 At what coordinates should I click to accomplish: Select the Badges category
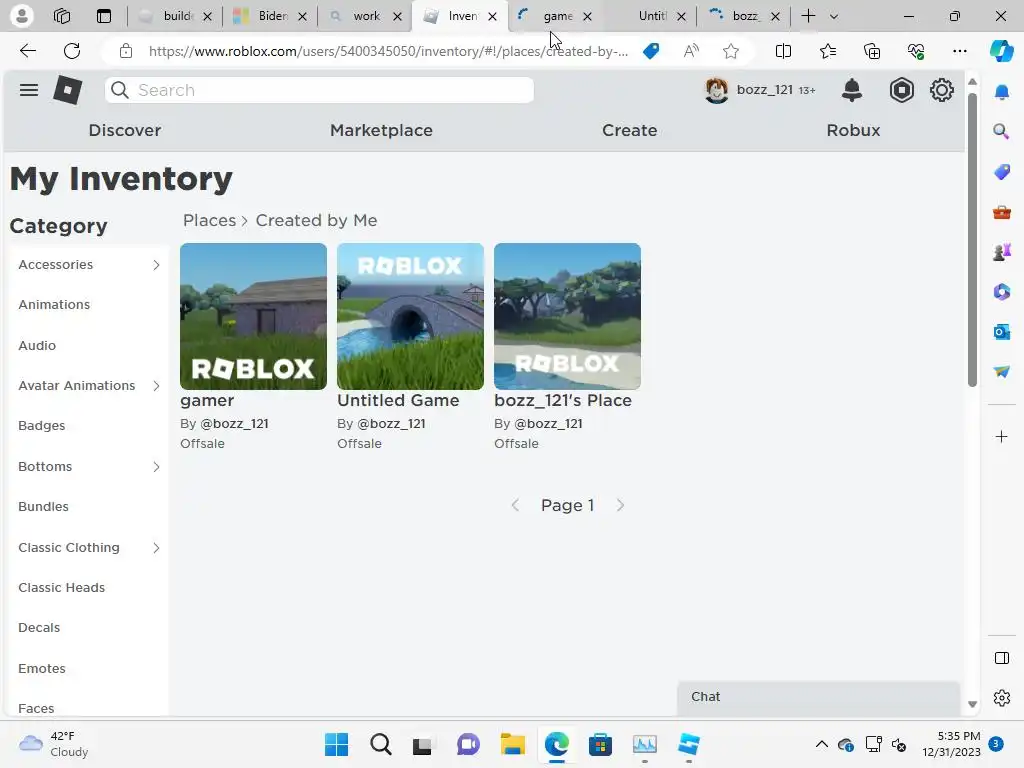(x=42, y=425)
